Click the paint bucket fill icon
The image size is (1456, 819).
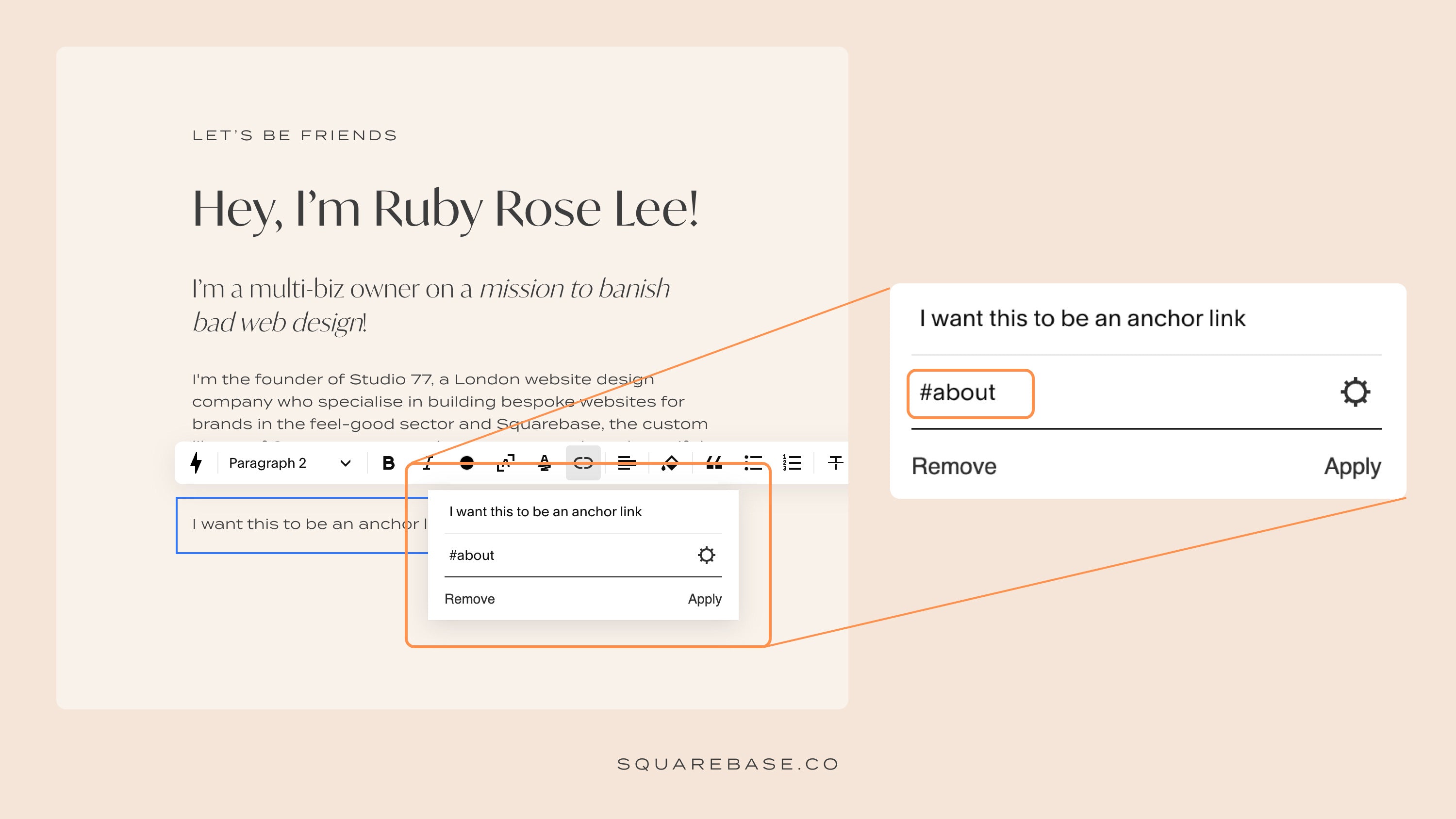670,463
